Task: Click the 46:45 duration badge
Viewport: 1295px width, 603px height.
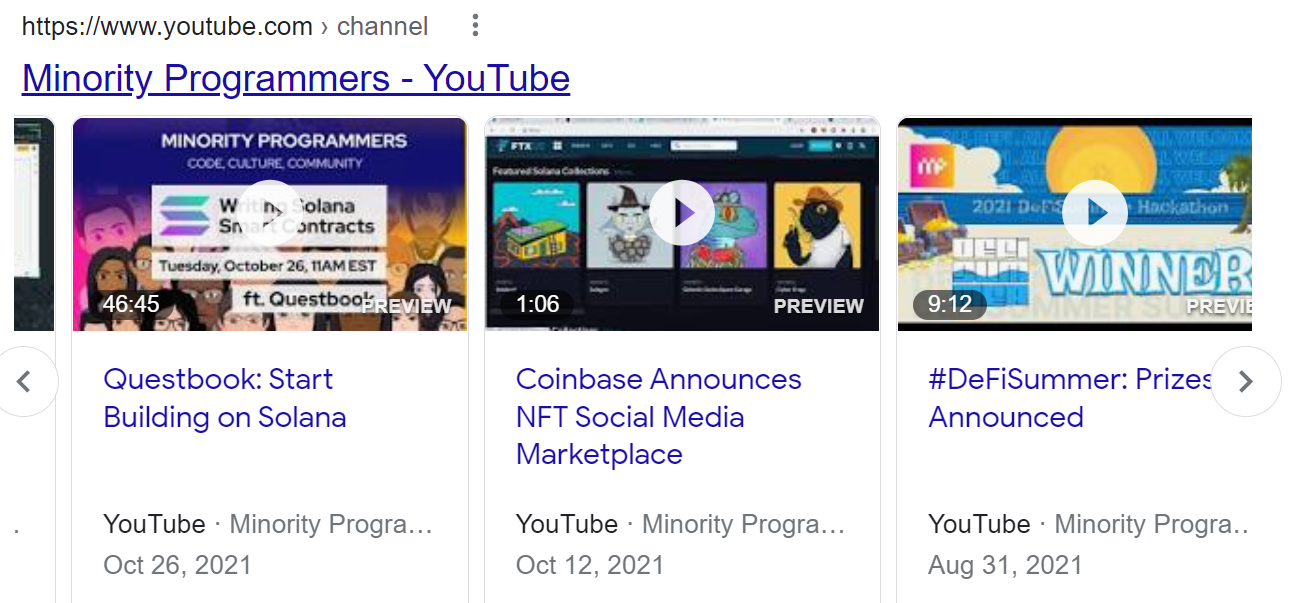Action: 131,304
